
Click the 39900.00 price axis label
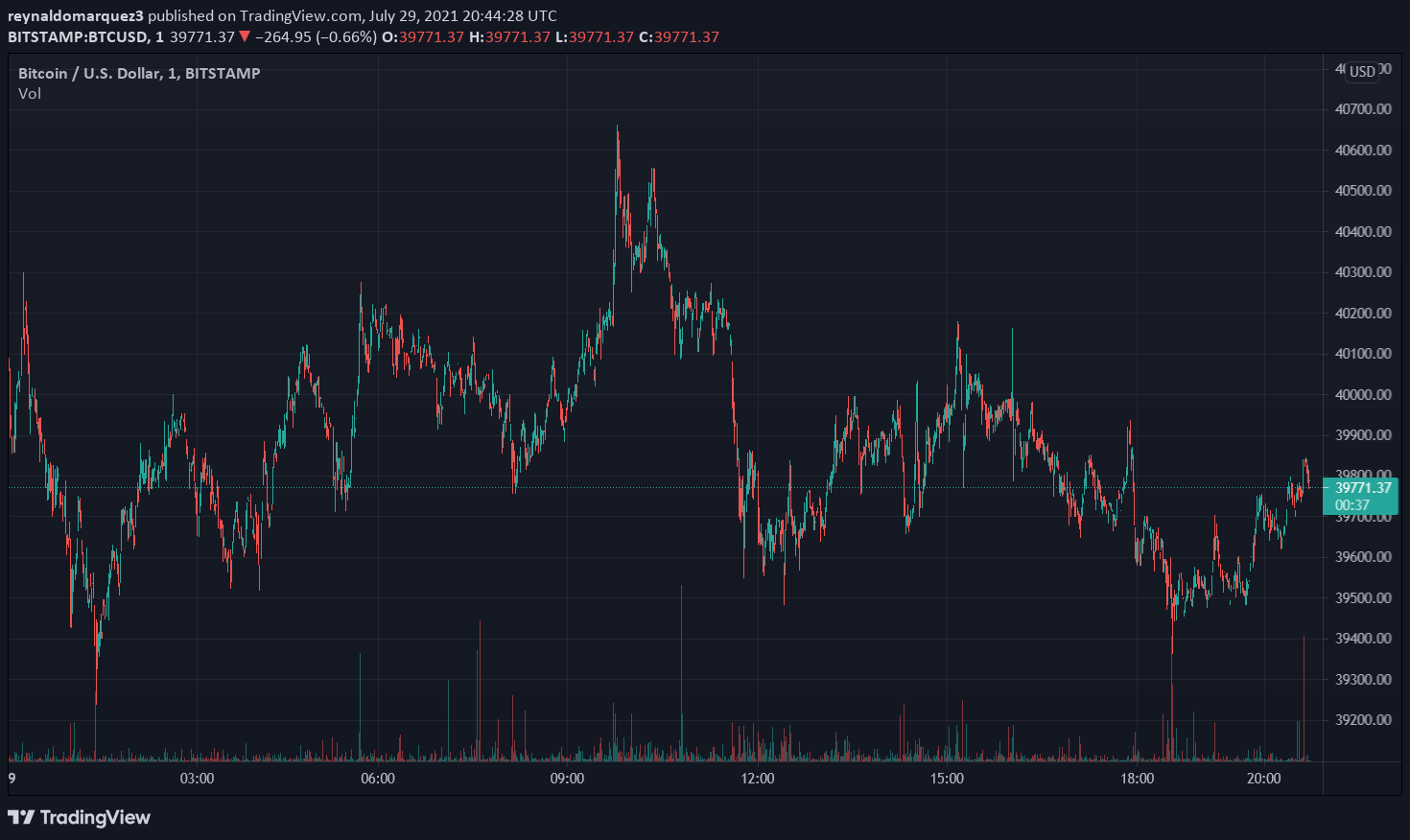(x=1363, y=434)
